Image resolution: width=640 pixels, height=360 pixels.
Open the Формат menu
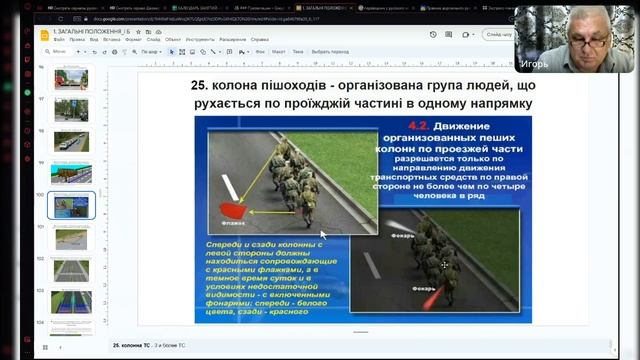(133, 40)
